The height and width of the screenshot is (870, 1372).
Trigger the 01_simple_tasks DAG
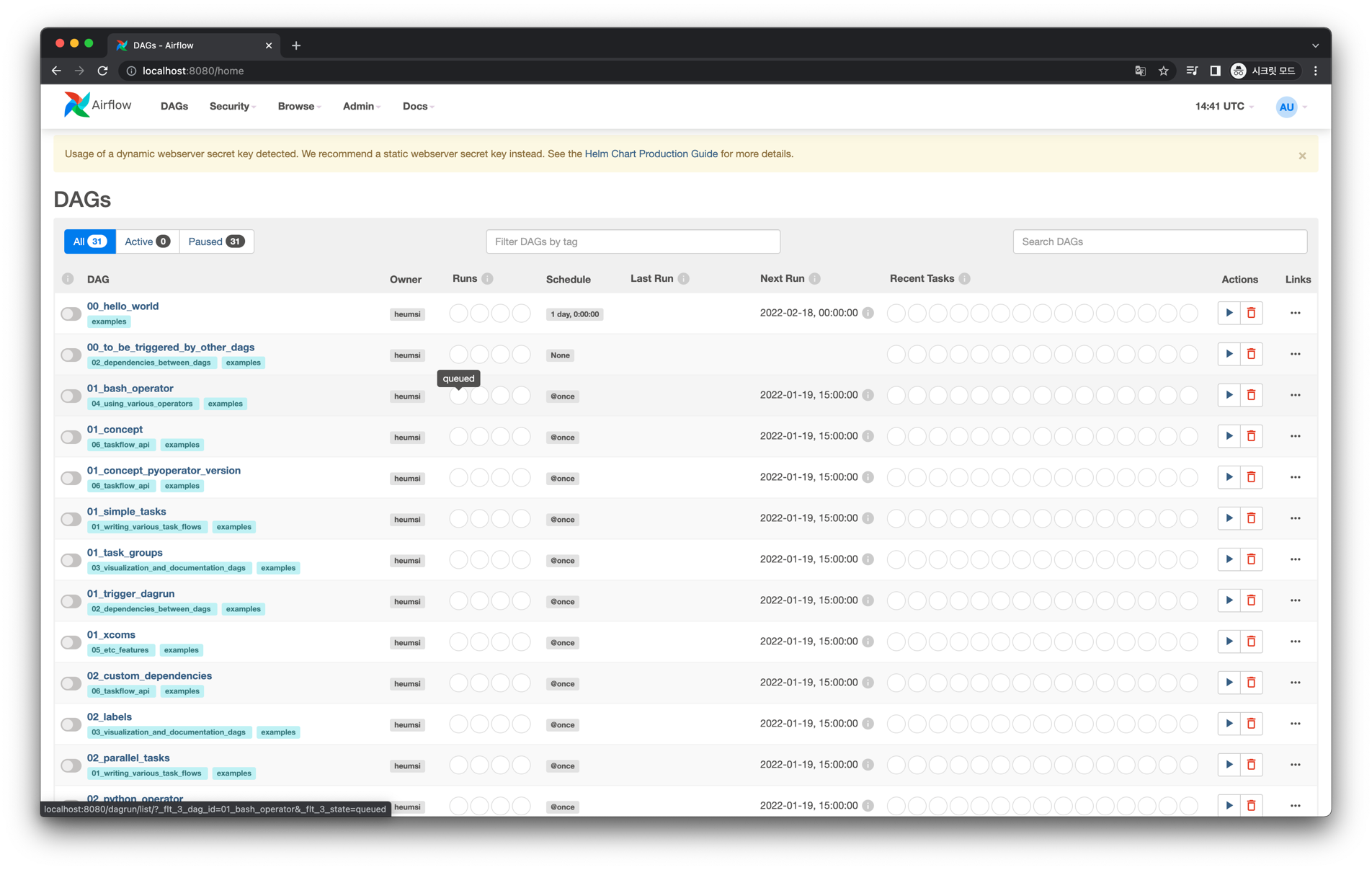[x=1229, y=518]
